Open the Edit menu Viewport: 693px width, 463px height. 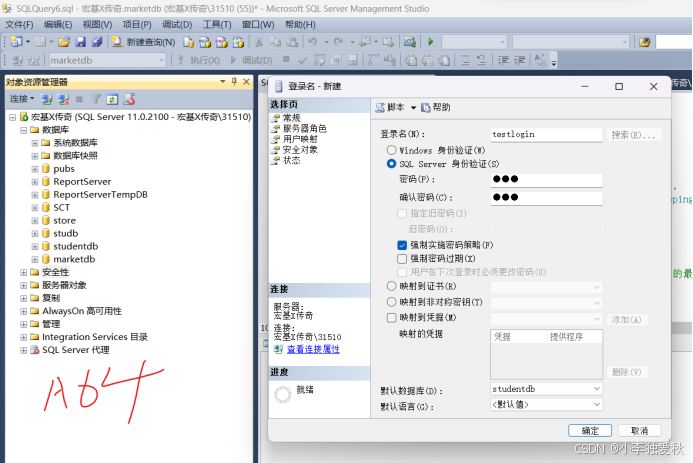tap(58, 25)
